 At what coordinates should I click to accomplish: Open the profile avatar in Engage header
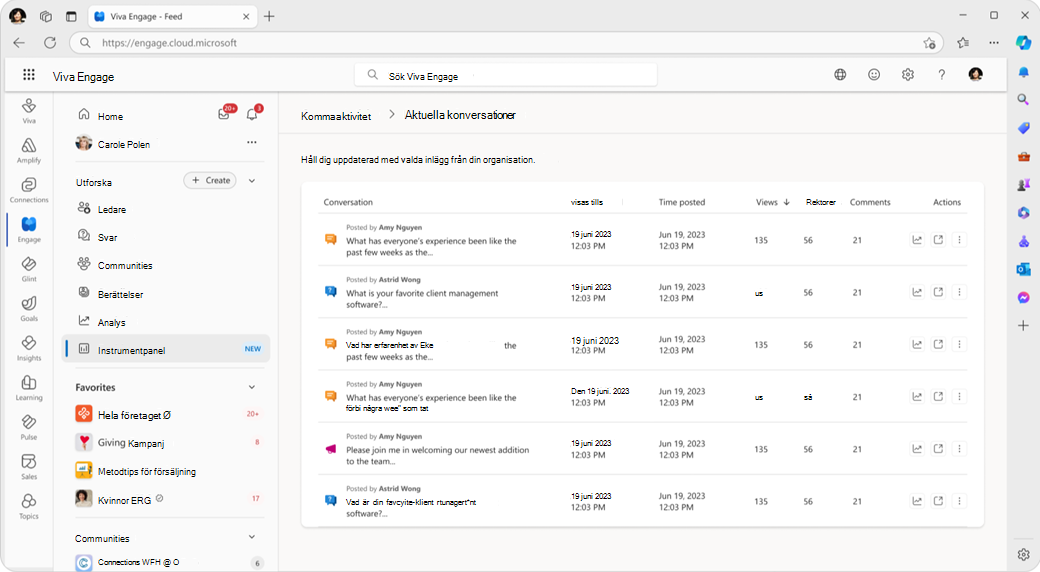click(976, 74)
